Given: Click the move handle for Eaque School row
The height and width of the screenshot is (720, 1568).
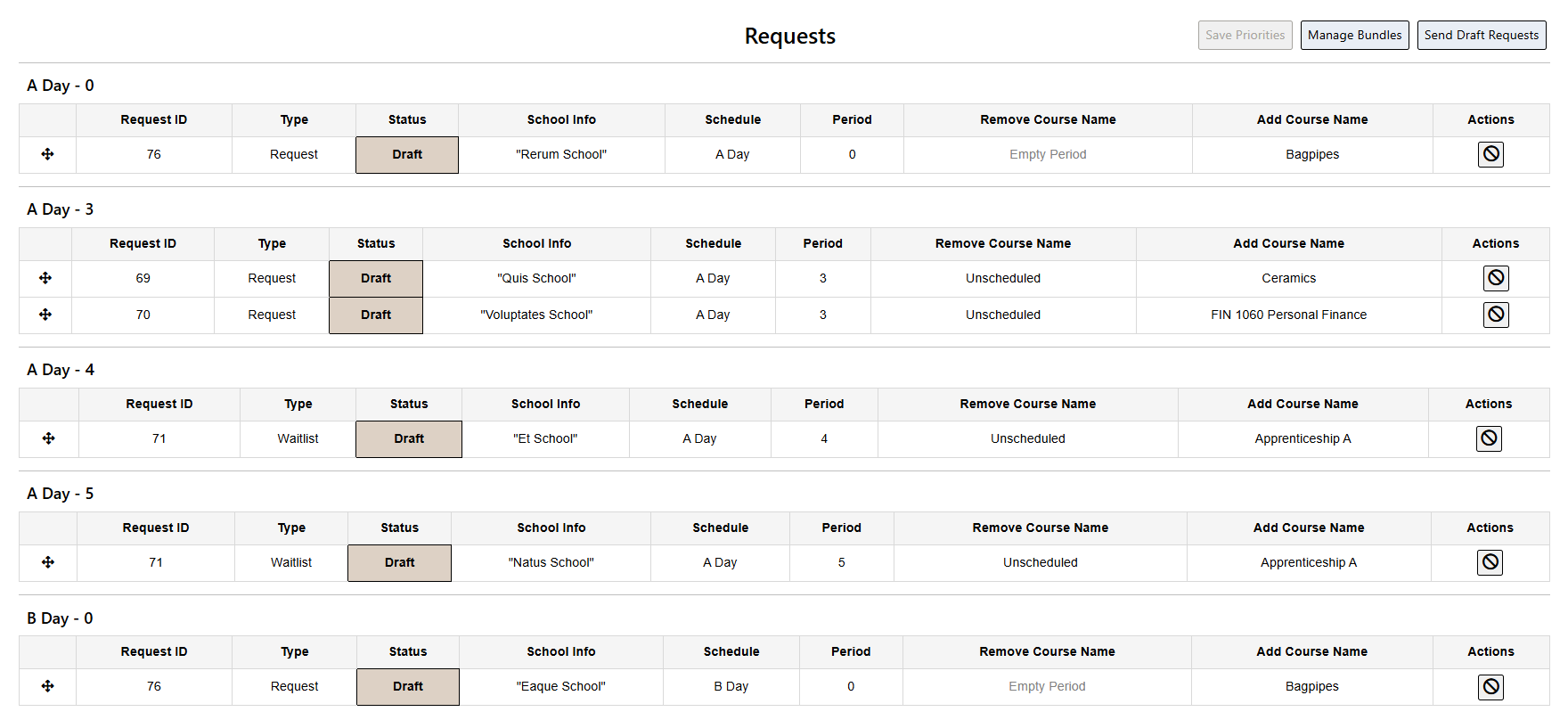Looking at the screenshot, I should (48, 686).
